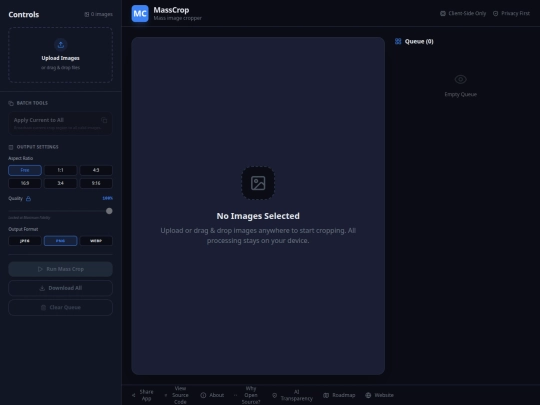Visit the Website link
The height and width of the screenshot is (405, 540).
(380, 395)
